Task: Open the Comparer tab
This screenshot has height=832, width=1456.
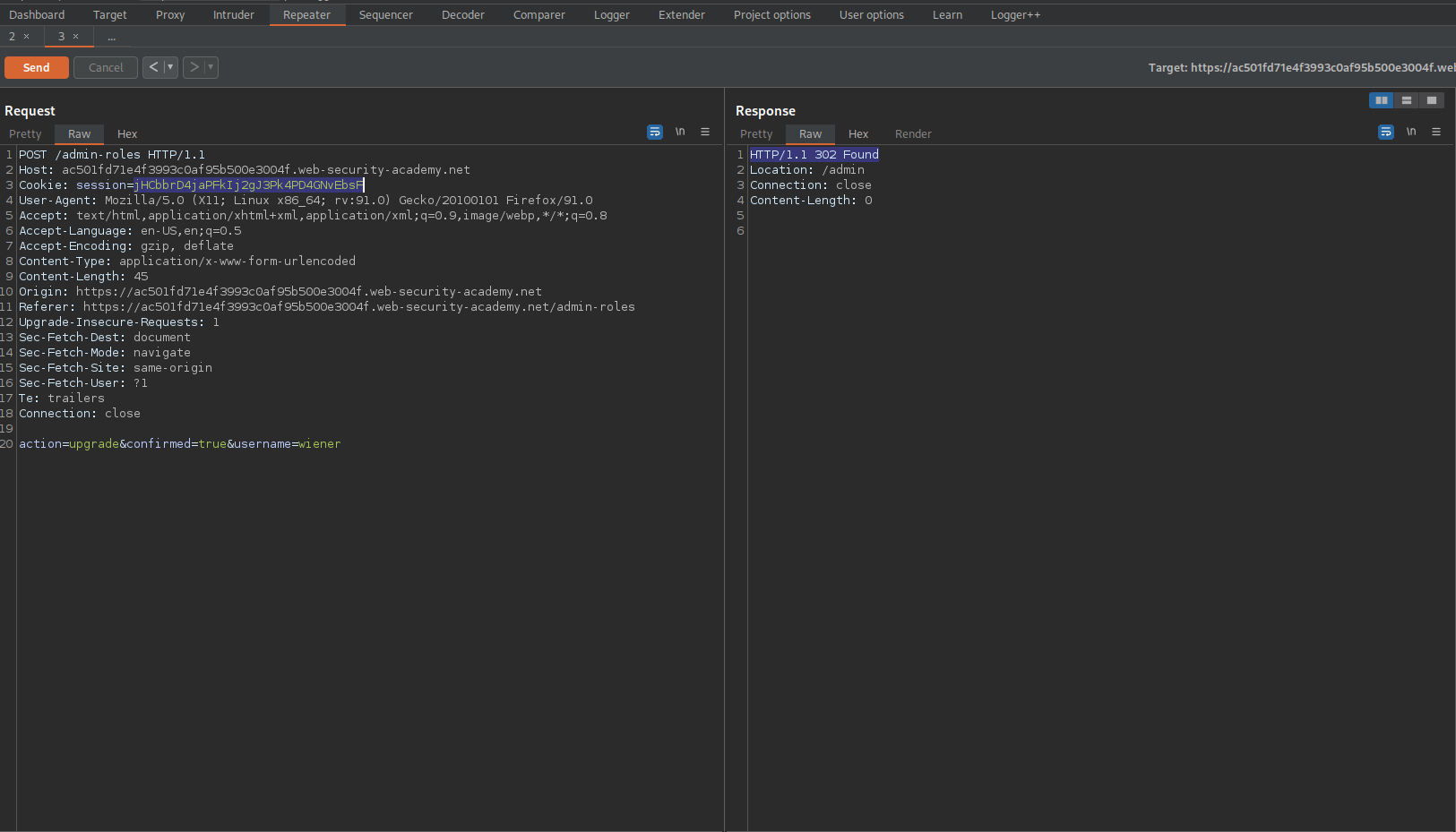Action: pyautogui.click(x=539, y=14)
